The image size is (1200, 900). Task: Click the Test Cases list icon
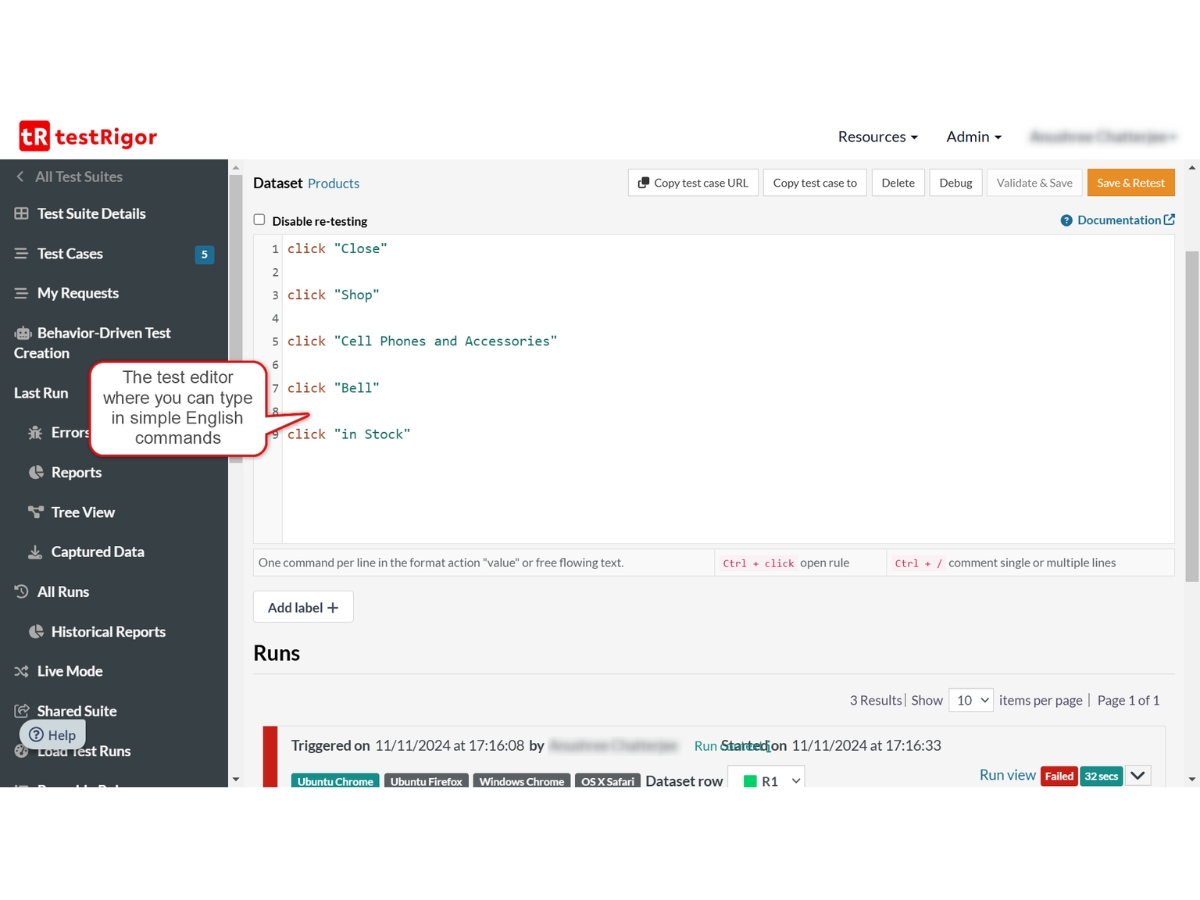click(21, 254)
